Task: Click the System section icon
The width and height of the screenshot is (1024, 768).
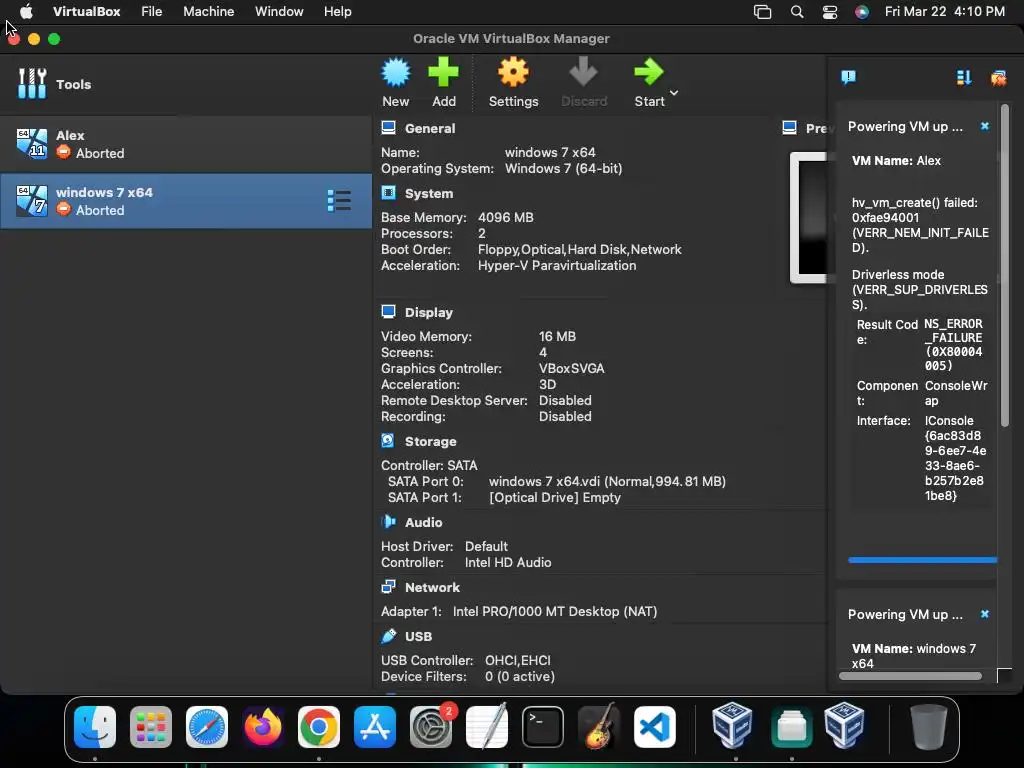Action: tap(389, 193)
